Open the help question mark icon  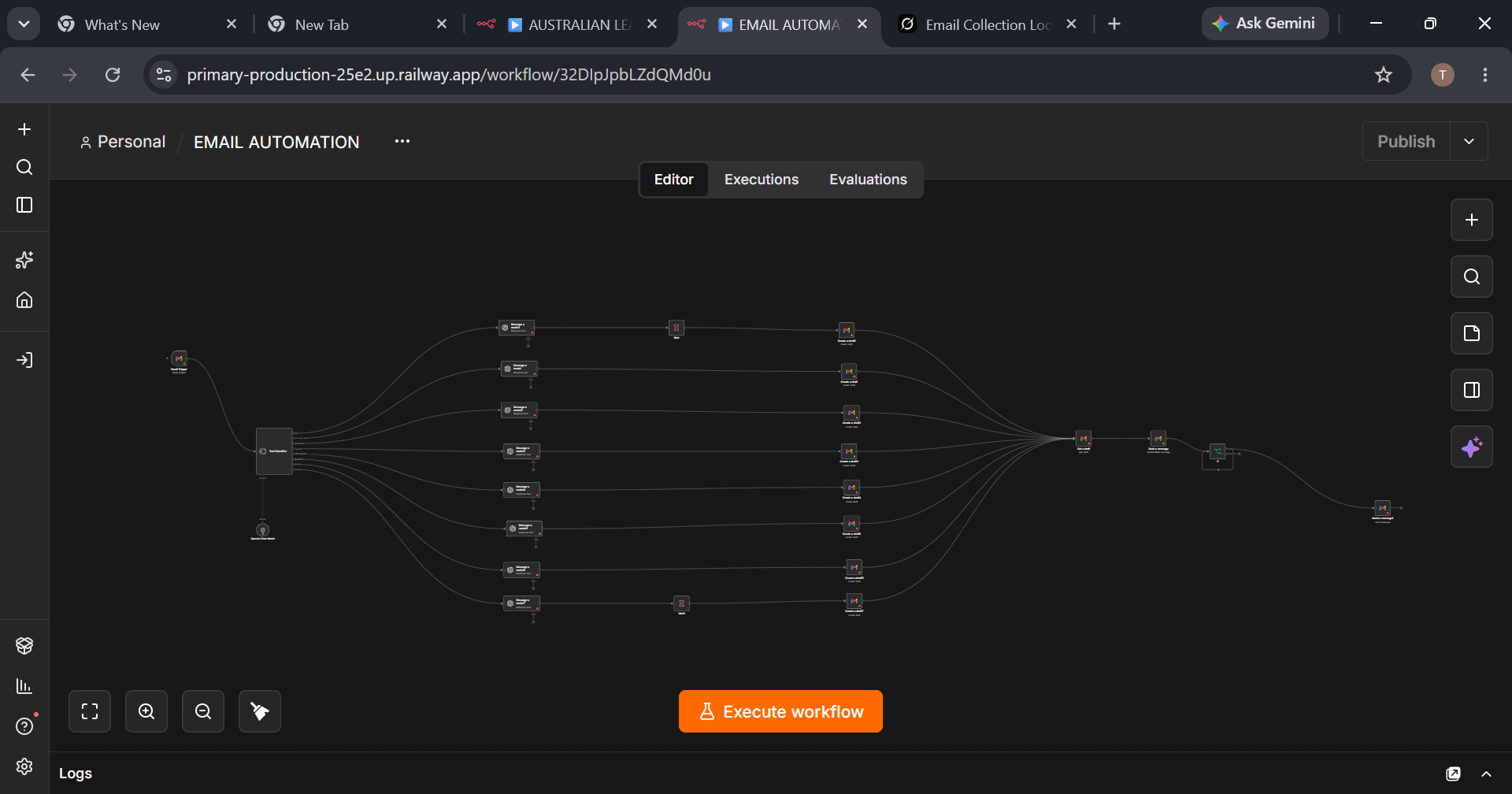coord(24,725)
